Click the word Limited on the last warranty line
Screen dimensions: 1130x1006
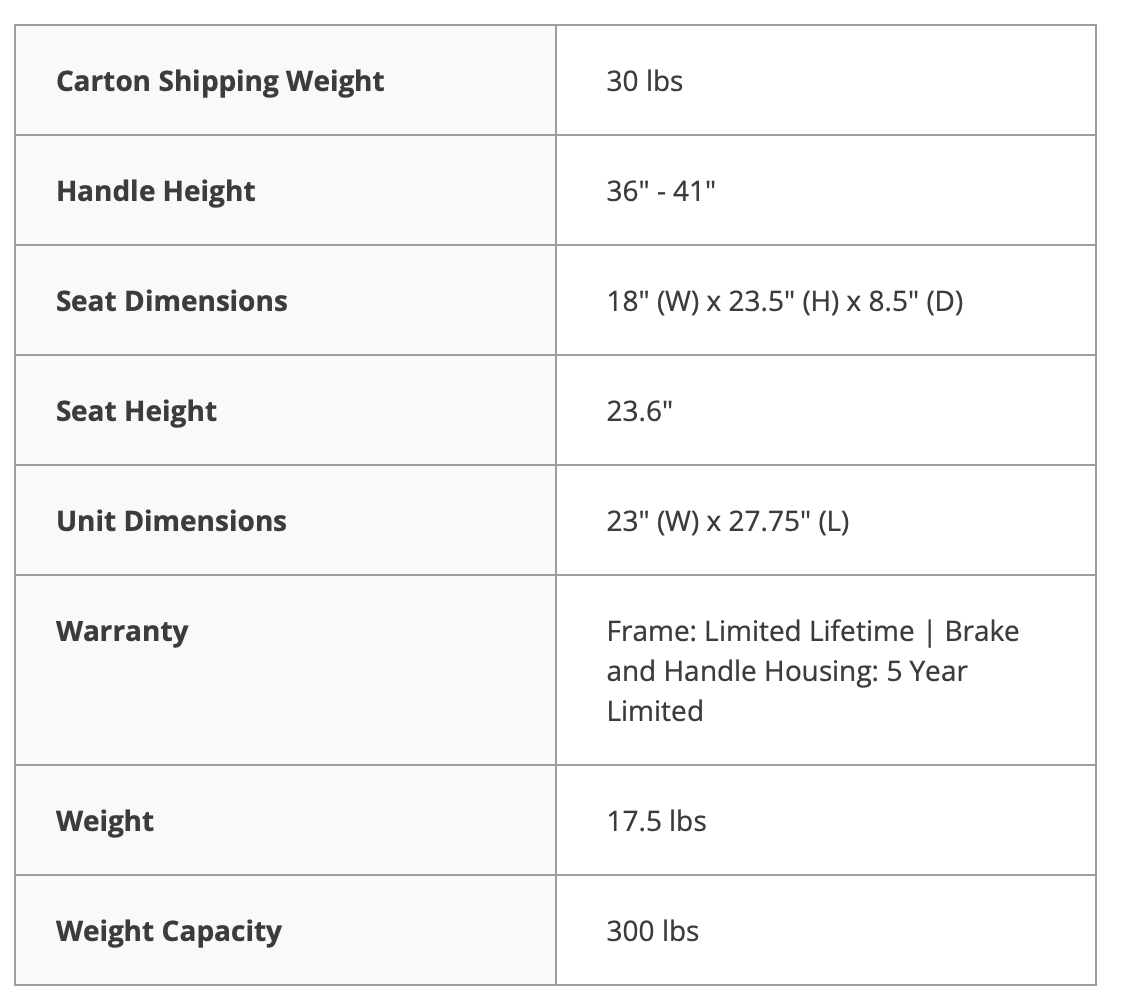[654, 711]
